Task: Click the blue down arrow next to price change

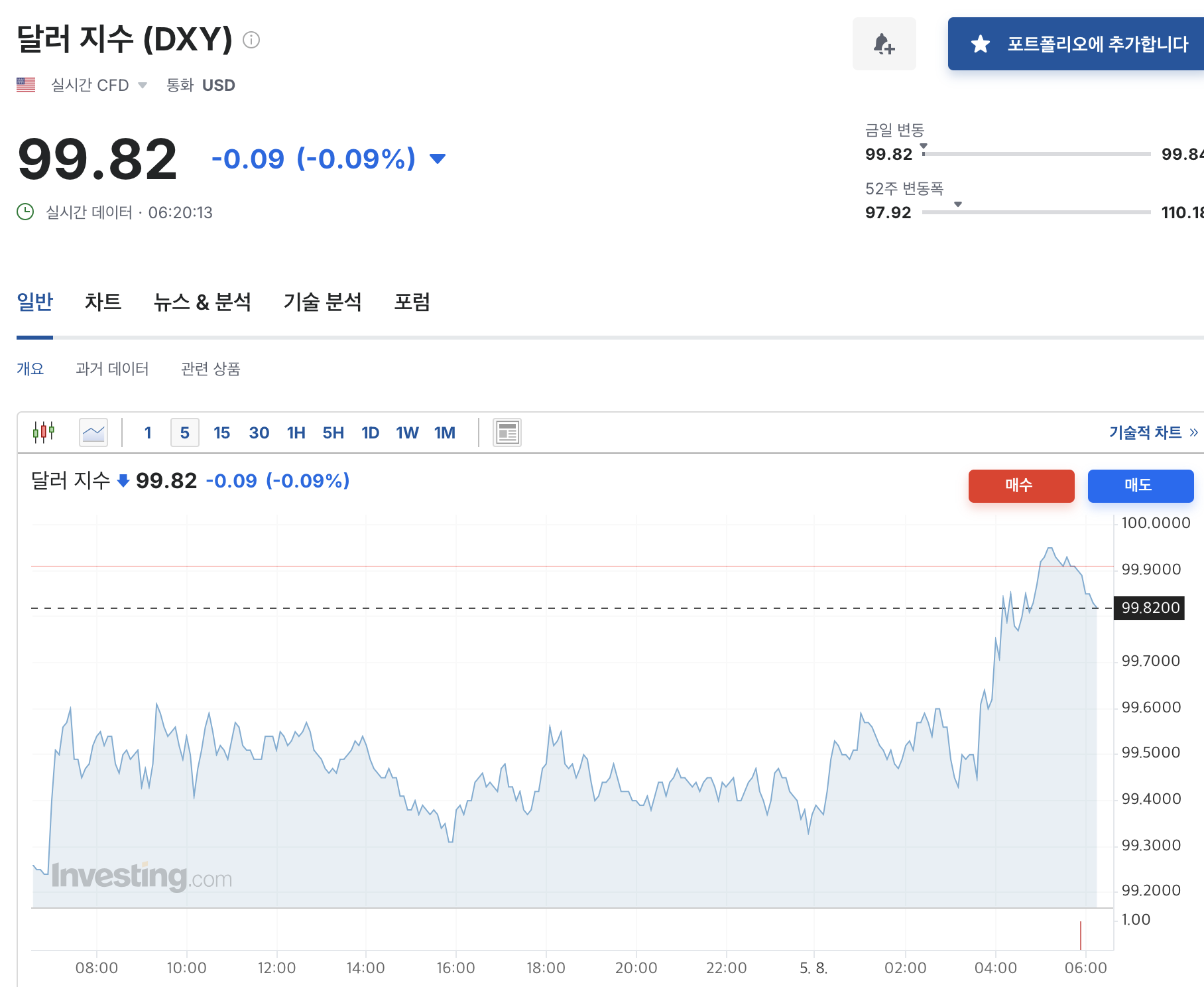Action: [x=438, y=159]
